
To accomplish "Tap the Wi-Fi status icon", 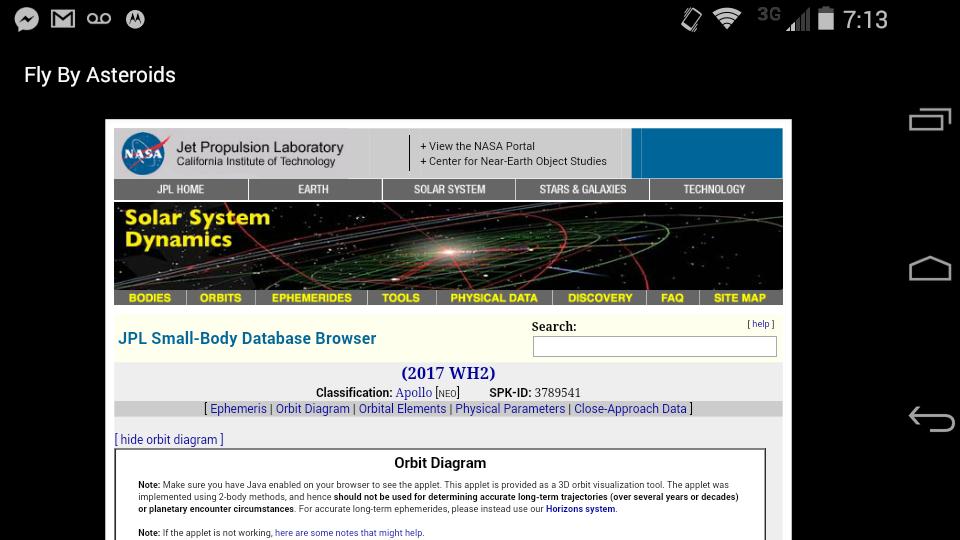I will [727, 19].
